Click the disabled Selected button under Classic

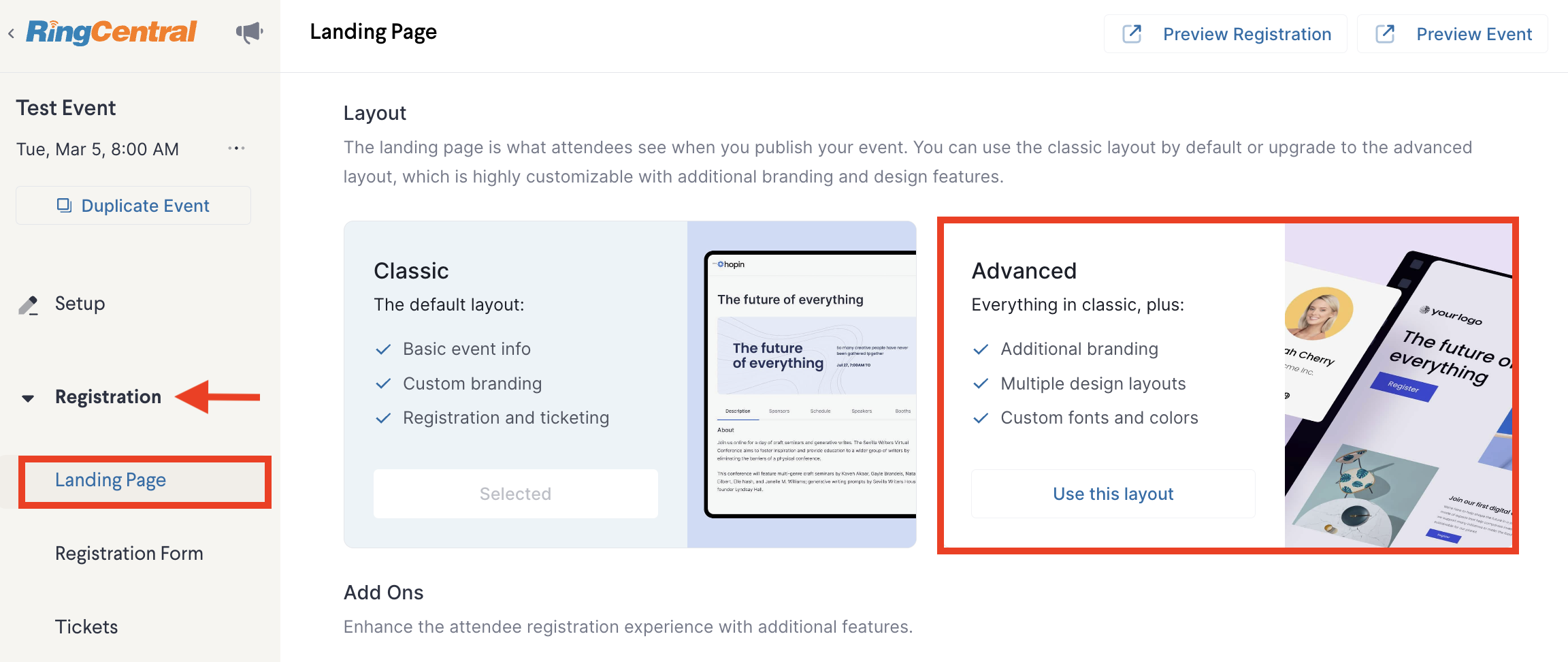(x=516, y=494)
